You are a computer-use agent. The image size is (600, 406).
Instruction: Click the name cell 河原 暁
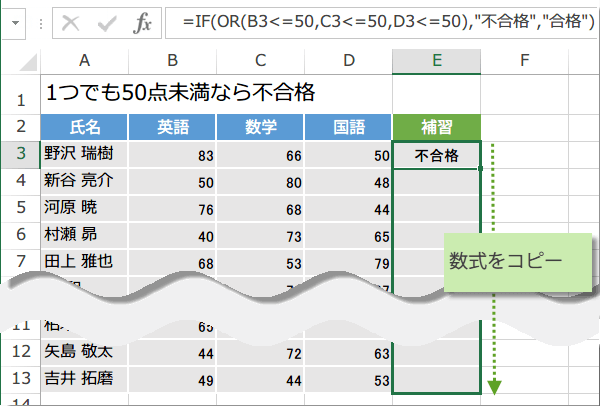pyautogui.click(x=84, y=208)
